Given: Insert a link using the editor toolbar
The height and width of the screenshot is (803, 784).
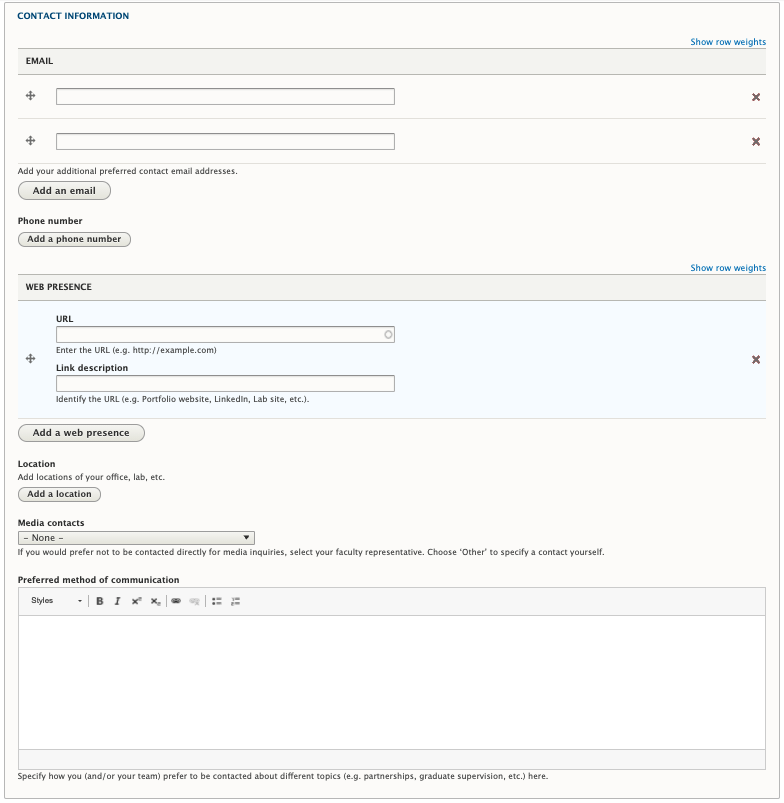Looking at the screenshot, I should [x=177, y=601].
